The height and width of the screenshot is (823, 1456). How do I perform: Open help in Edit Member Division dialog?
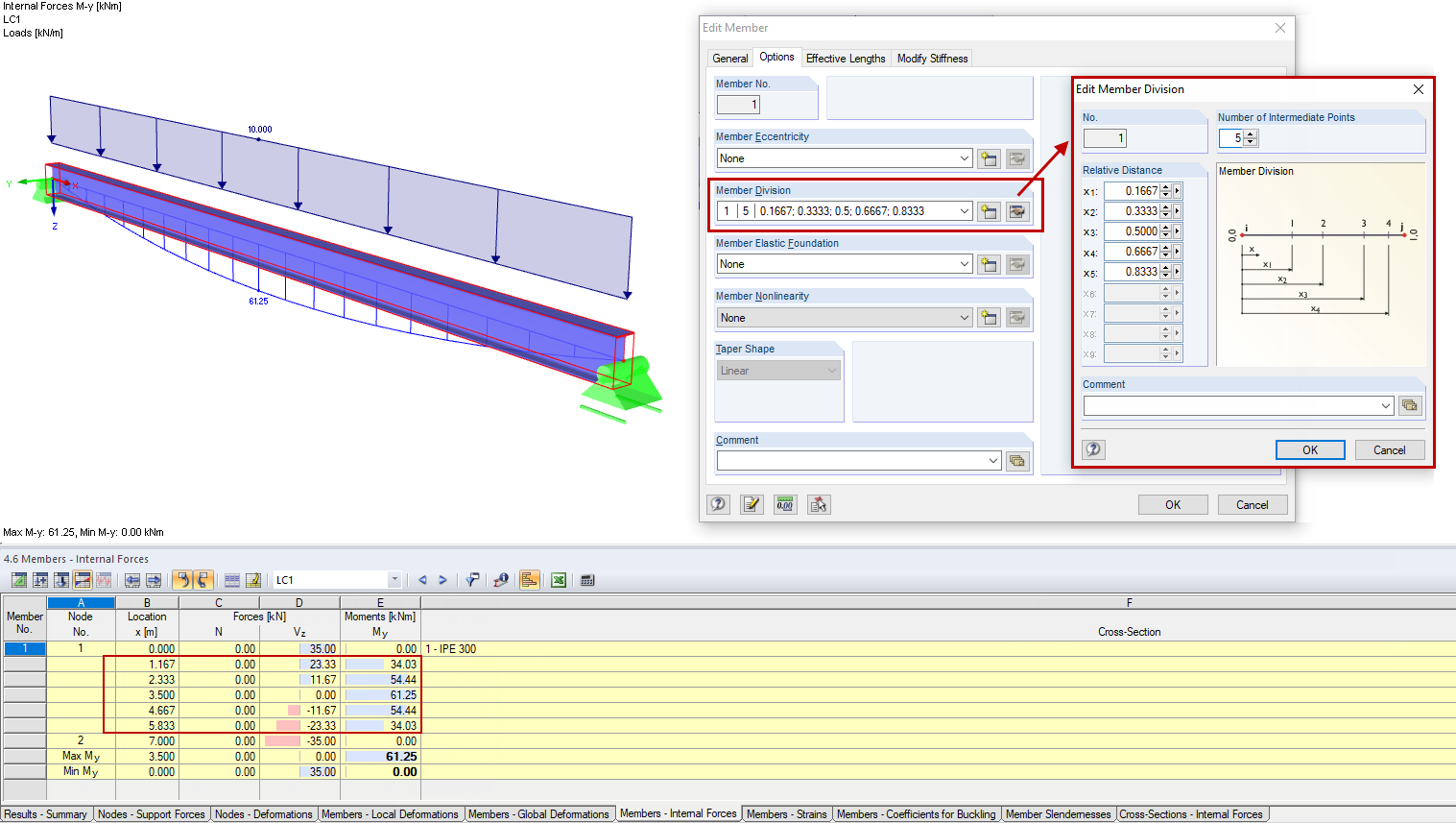tap(1094, 449)
